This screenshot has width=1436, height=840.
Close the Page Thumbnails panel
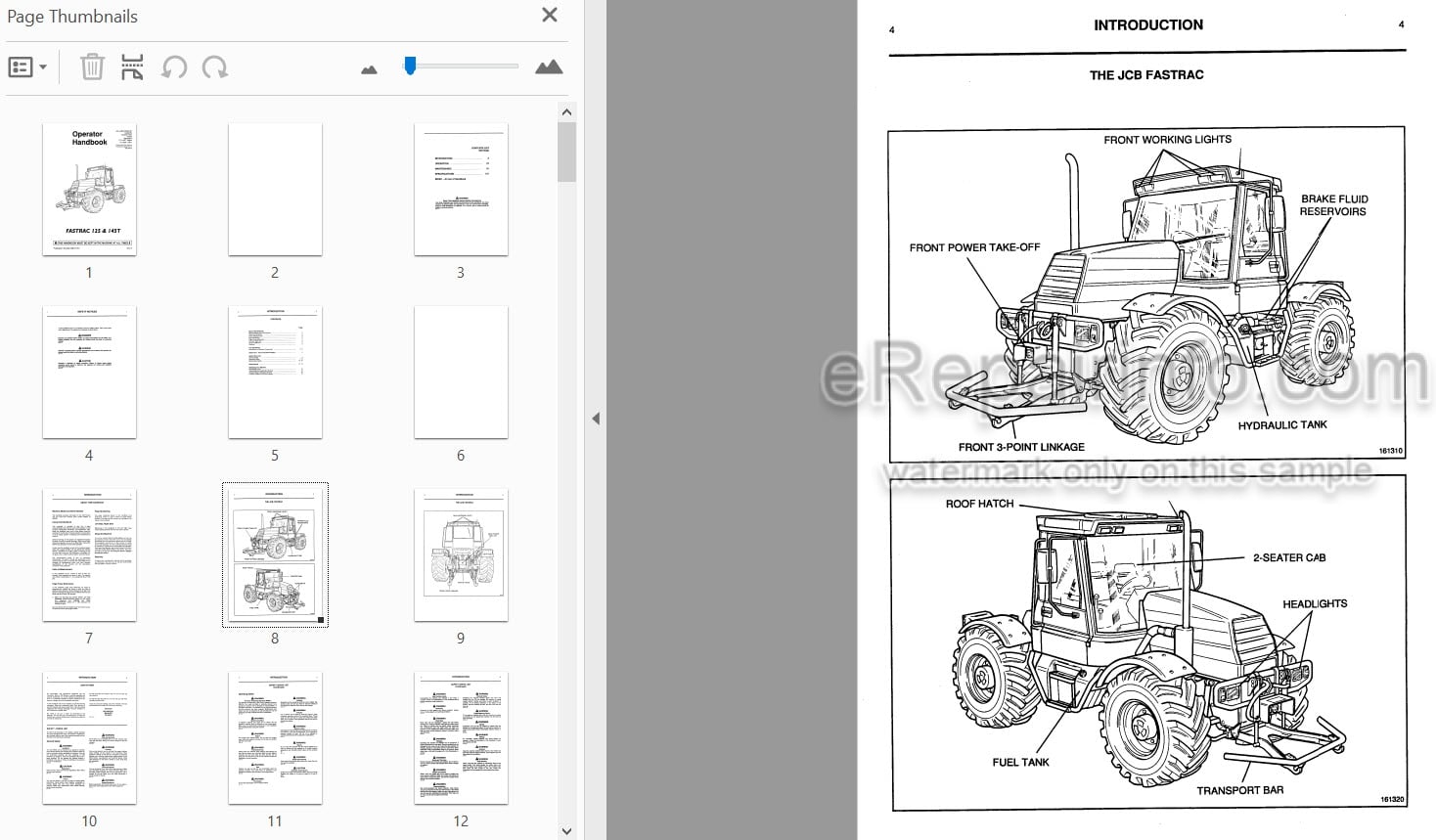click(x=550, y=15)
